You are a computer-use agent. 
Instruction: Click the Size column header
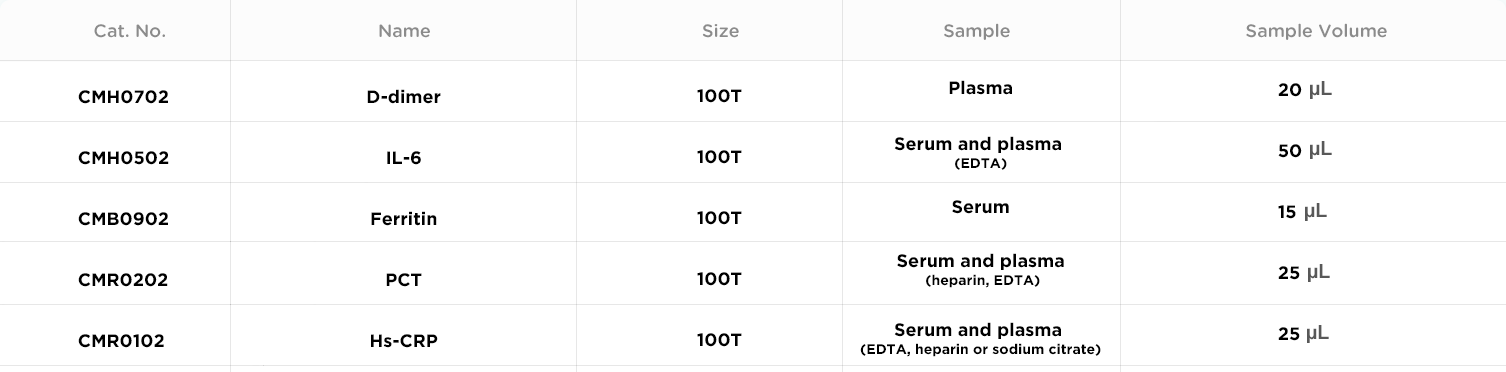(720, 31)
